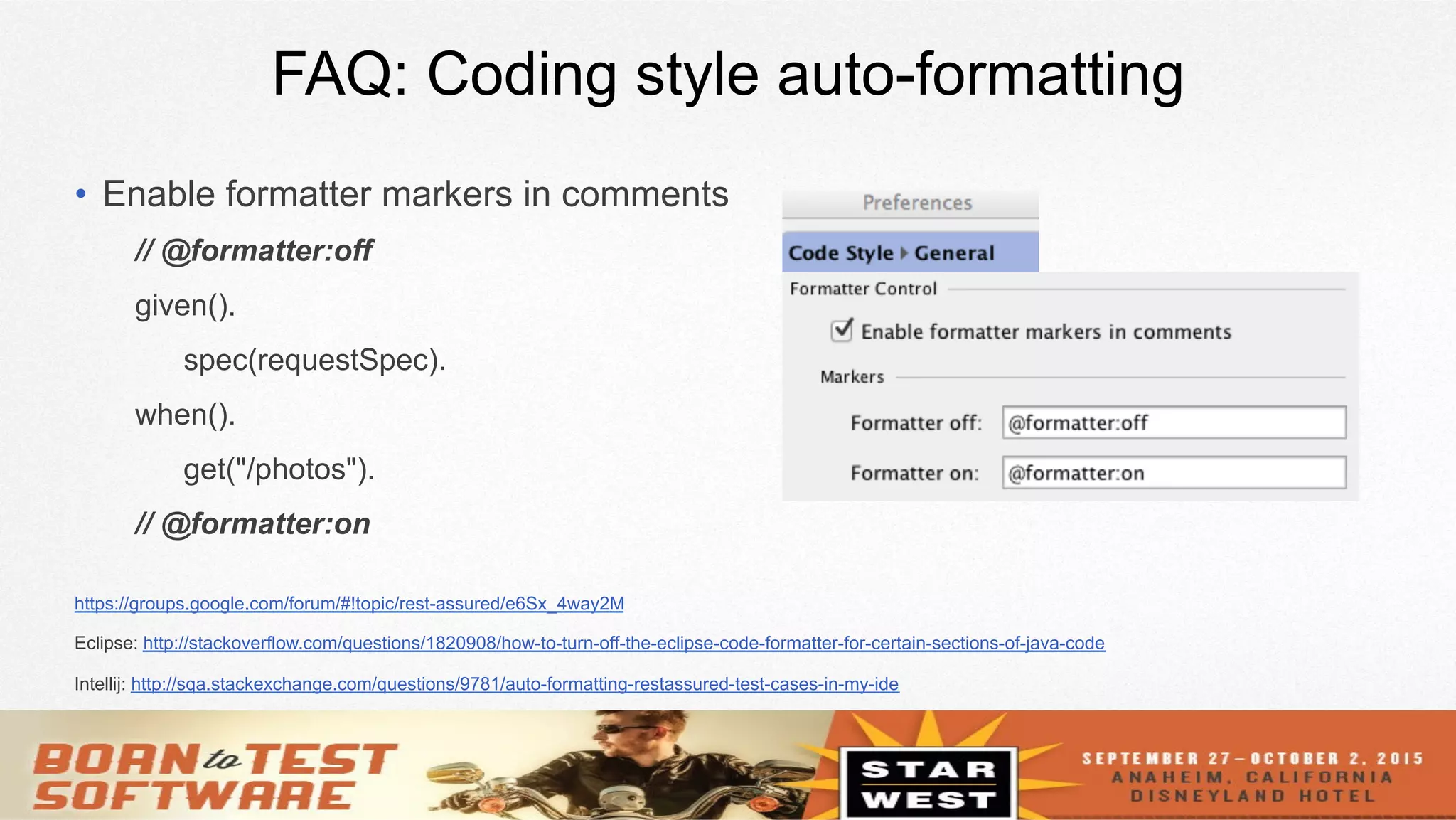Click the Preferences window title

916,203
